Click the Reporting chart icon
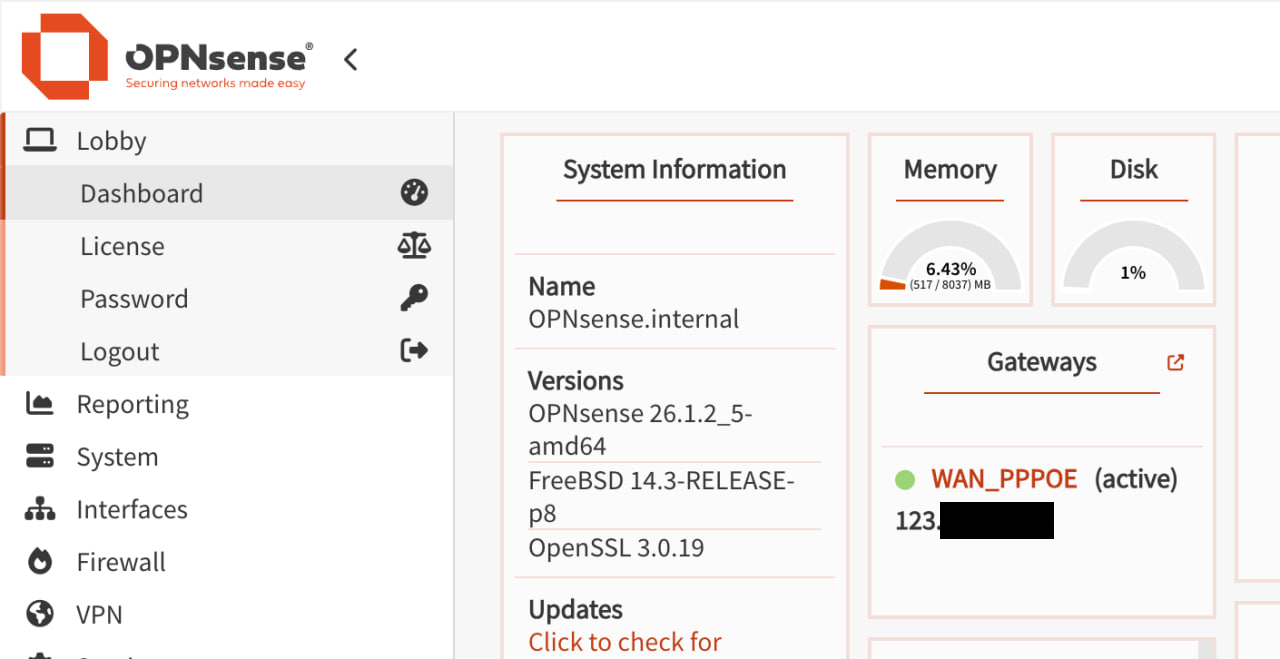Screen dimensions: 1280x659 click(x=39, y=404)
